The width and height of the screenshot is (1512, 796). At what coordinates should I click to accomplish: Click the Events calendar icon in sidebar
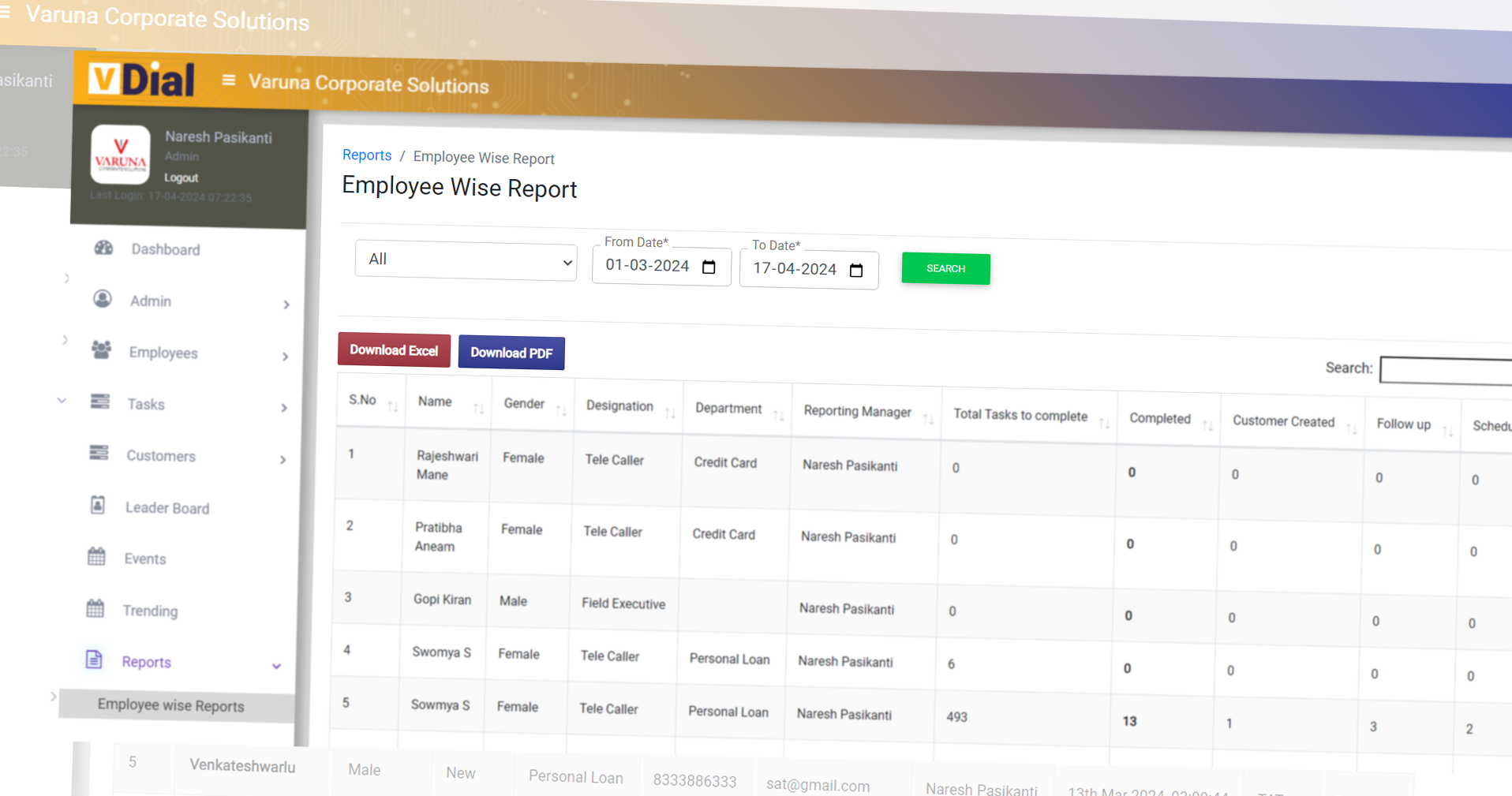coord(96,557)
